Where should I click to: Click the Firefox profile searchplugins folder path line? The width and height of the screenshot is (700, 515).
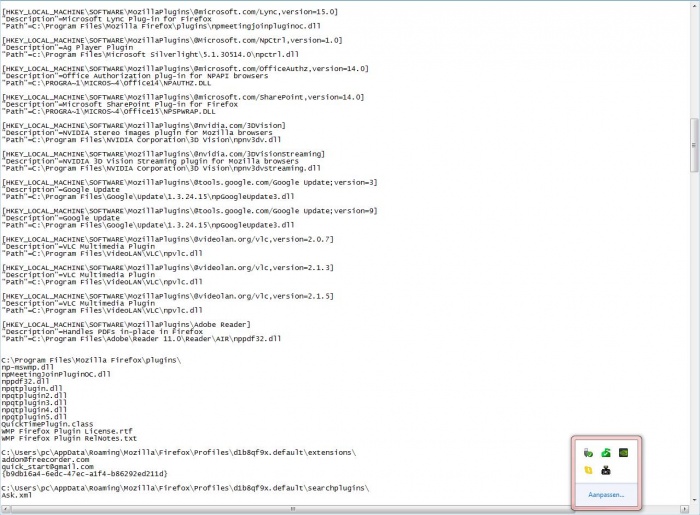click(x=185, y=488)
